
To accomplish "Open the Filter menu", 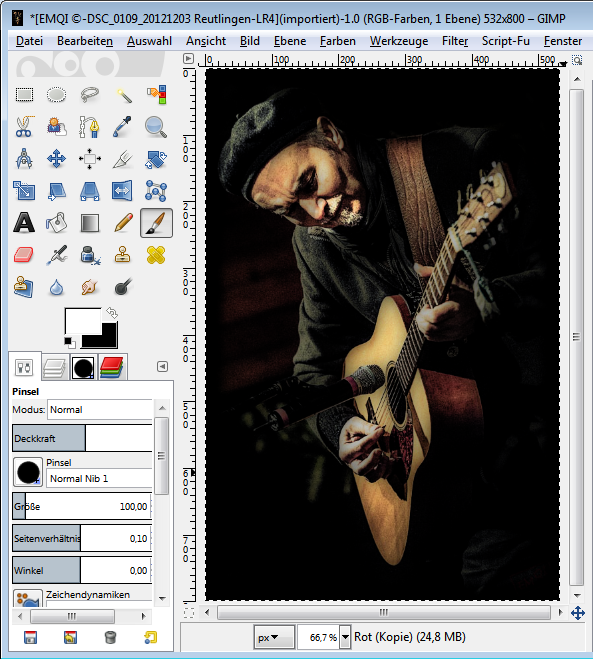I will tap(455, 41).
